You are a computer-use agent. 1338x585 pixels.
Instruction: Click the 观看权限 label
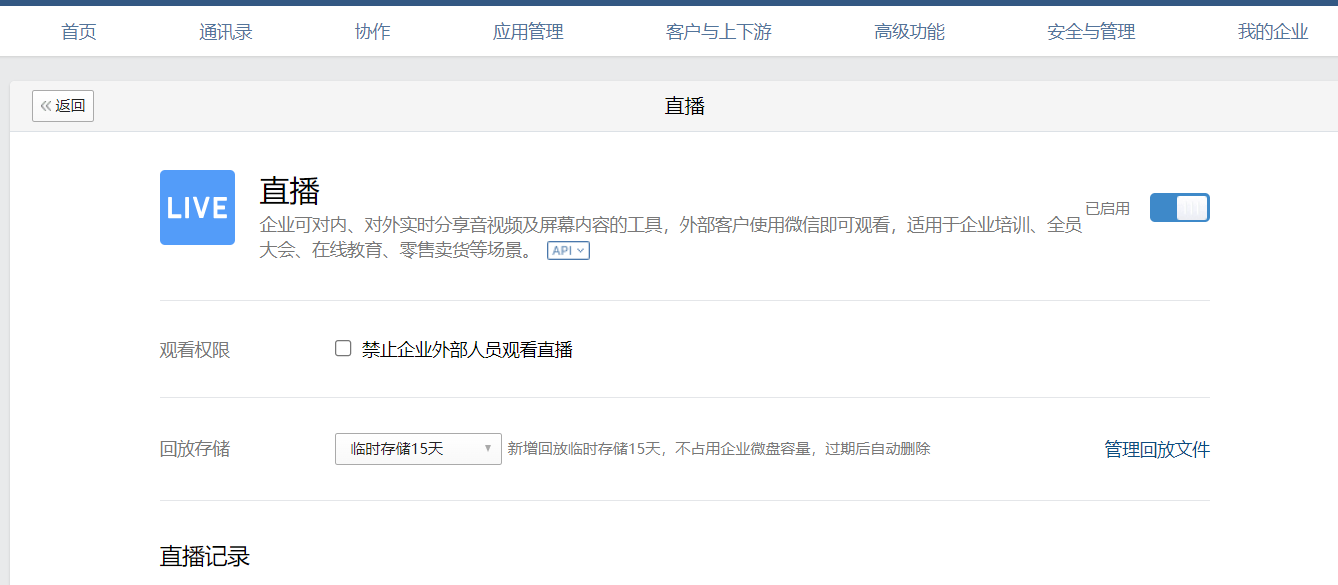coord(195,350)
